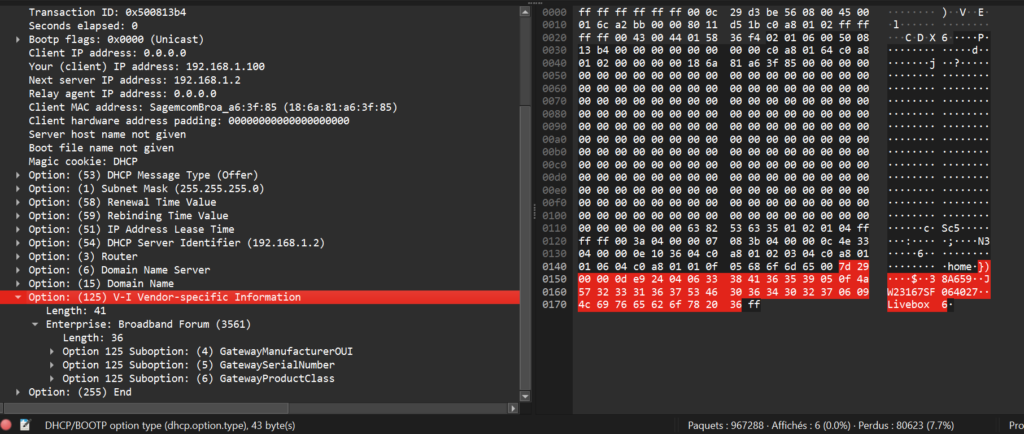Expand Option 1 Subnet Mask
The height and width of the screenshot is (434, 1024).
tap(19, 188)
